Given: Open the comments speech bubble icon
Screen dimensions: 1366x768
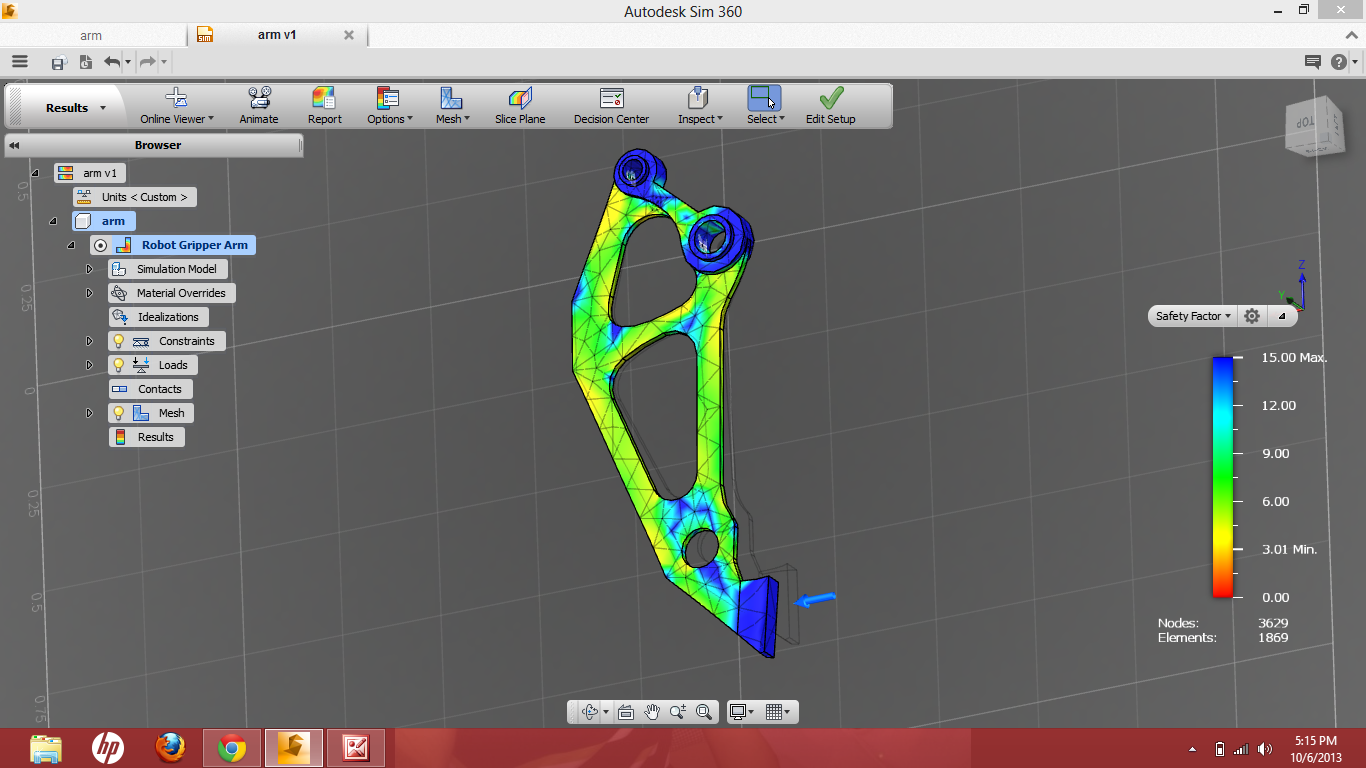Looking at the screenshot, I should pyautogui.click(x=1313, y=62).
